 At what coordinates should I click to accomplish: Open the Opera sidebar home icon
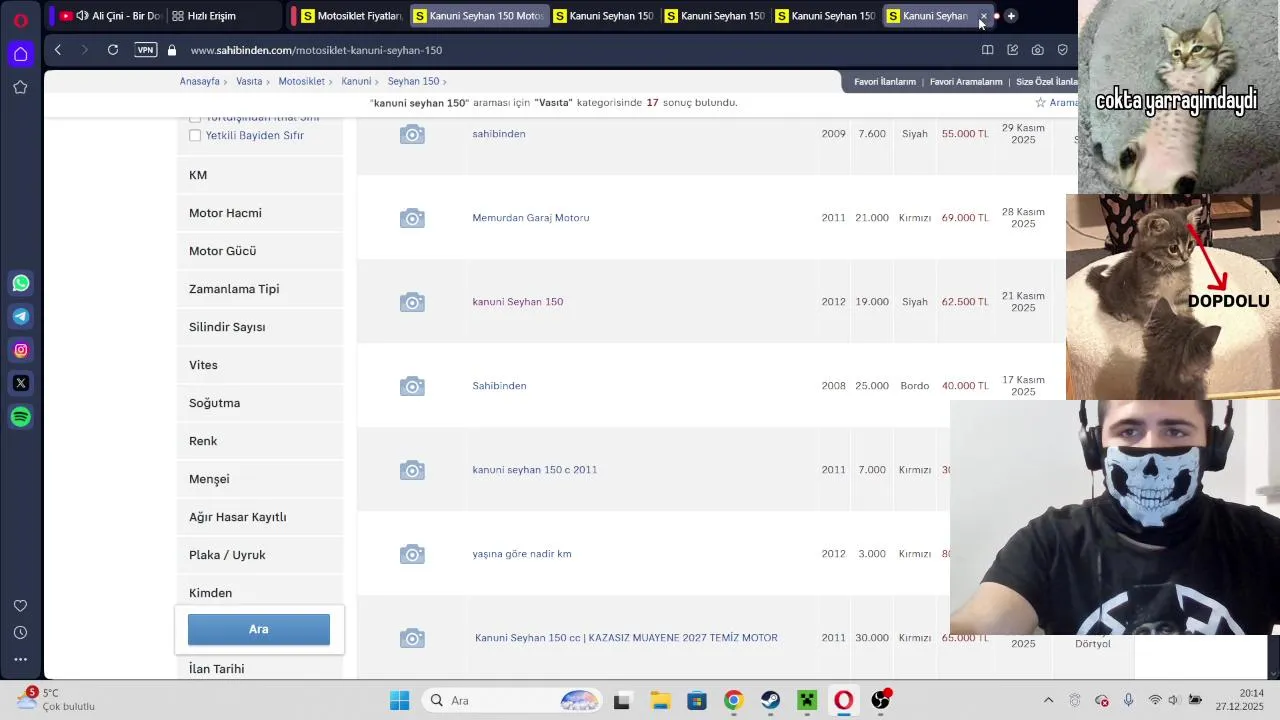[x=20, y=54]
